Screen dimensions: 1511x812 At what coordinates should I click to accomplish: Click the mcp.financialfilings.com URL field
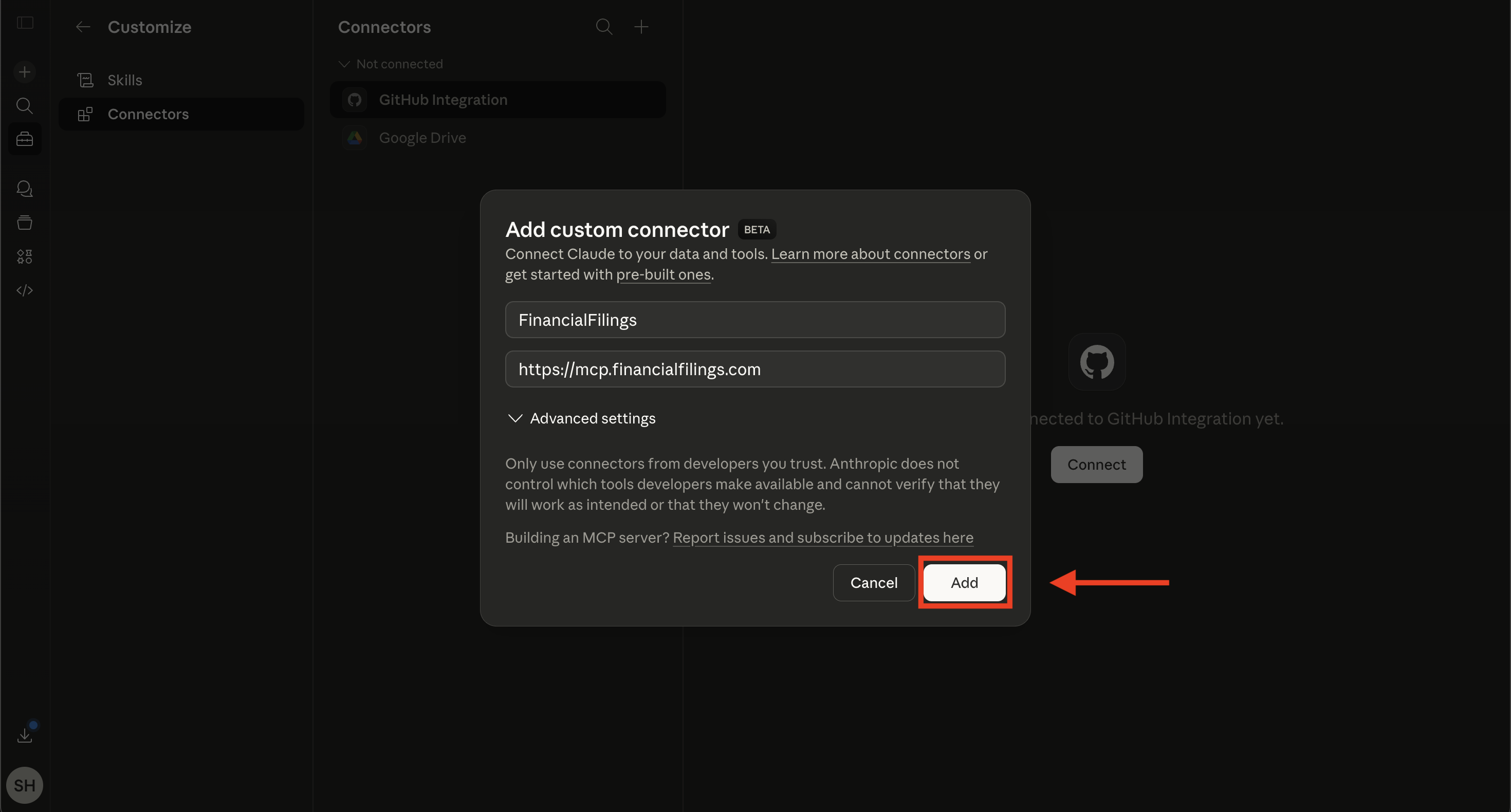(755, 369)
